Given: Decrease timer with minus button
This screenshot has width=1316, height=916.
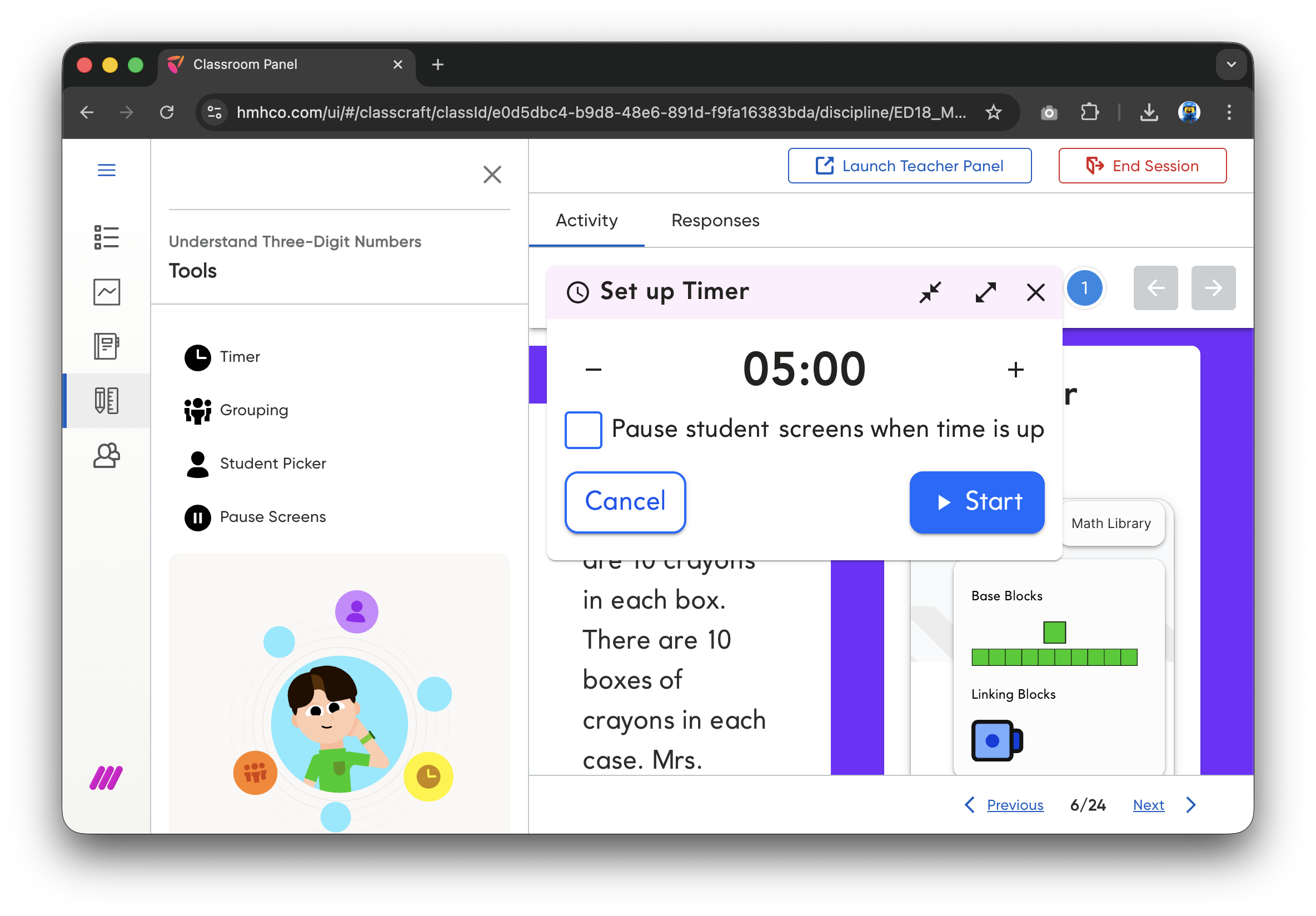Looking at the screenshot, I should [593, 370].
